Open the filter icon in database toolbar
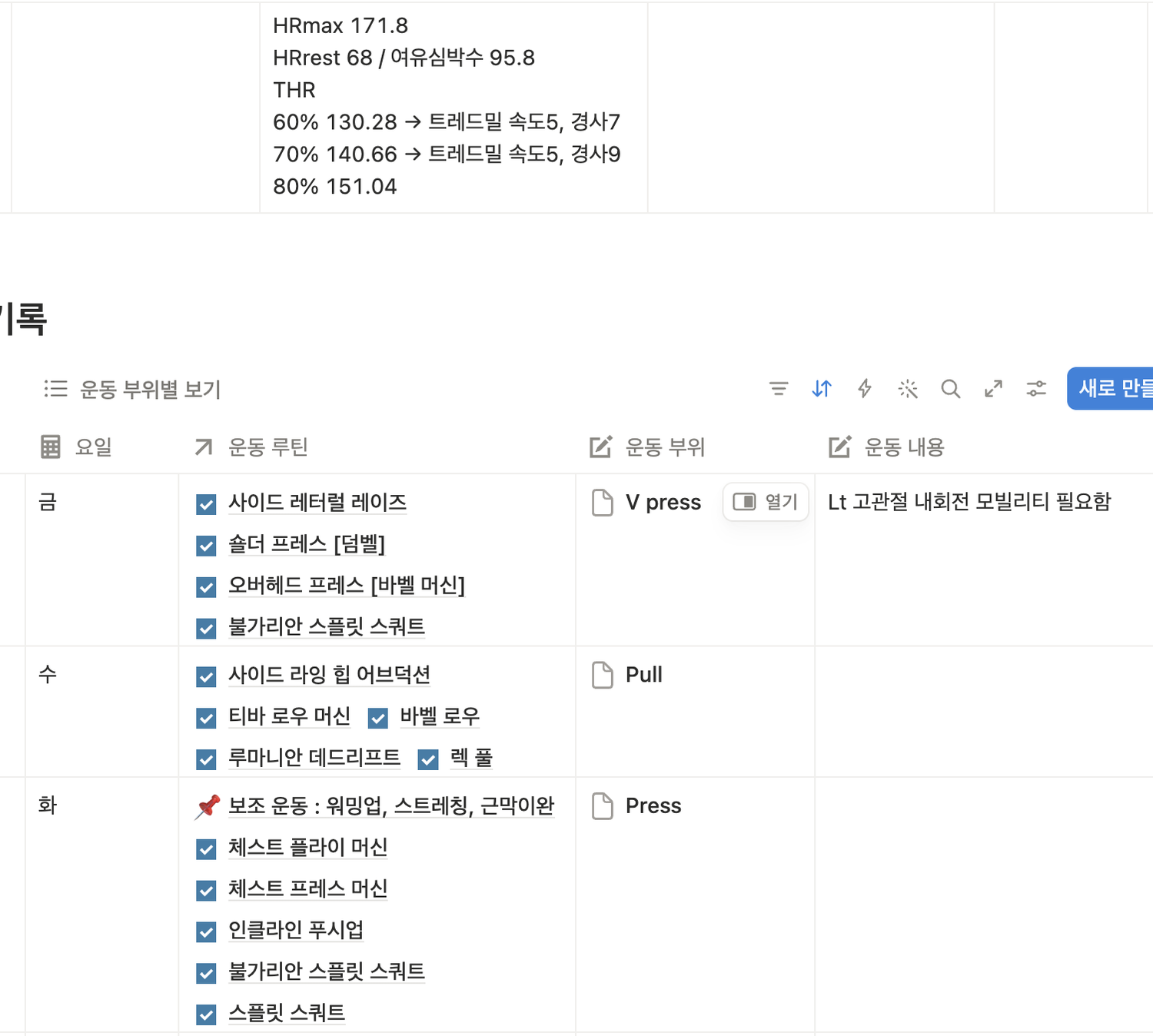 click(779, 389)
